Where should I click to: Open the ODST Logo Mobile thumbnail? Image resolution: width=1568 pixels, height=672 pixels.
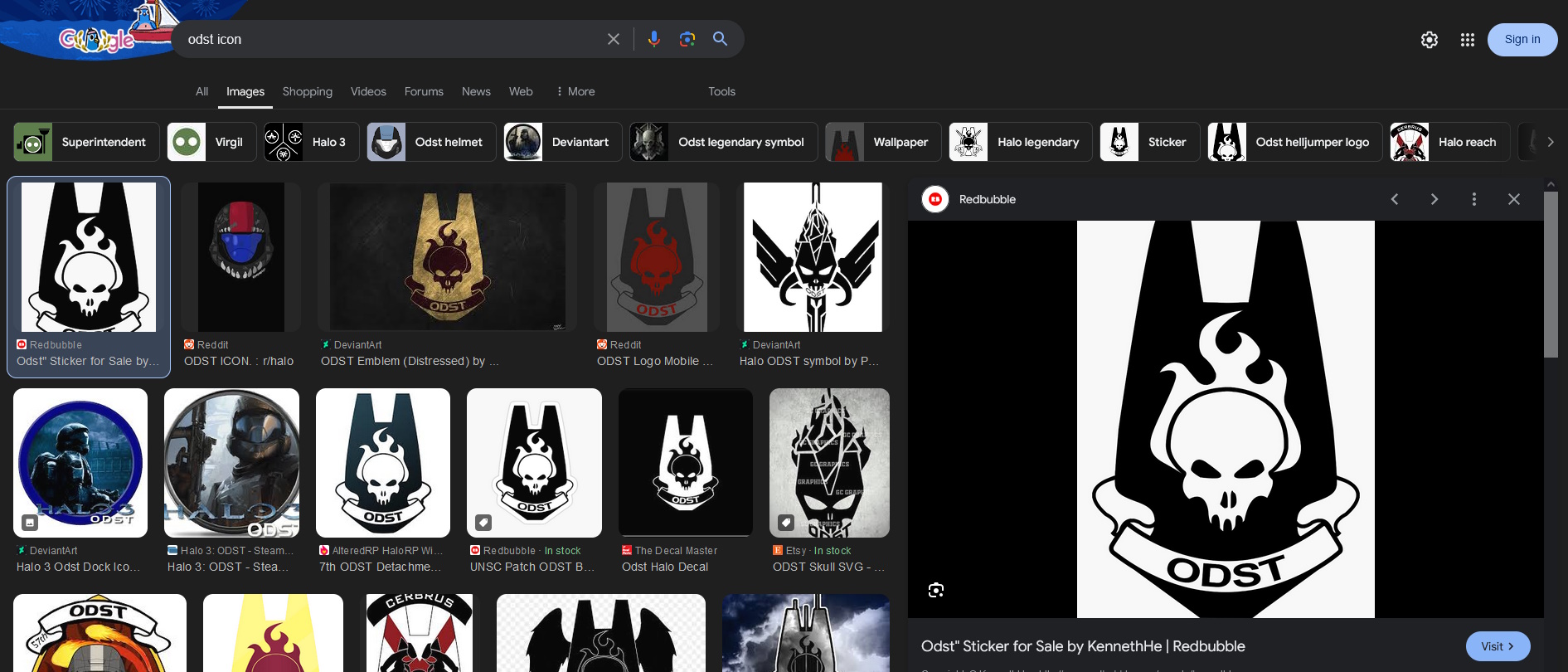pos(657,257)
